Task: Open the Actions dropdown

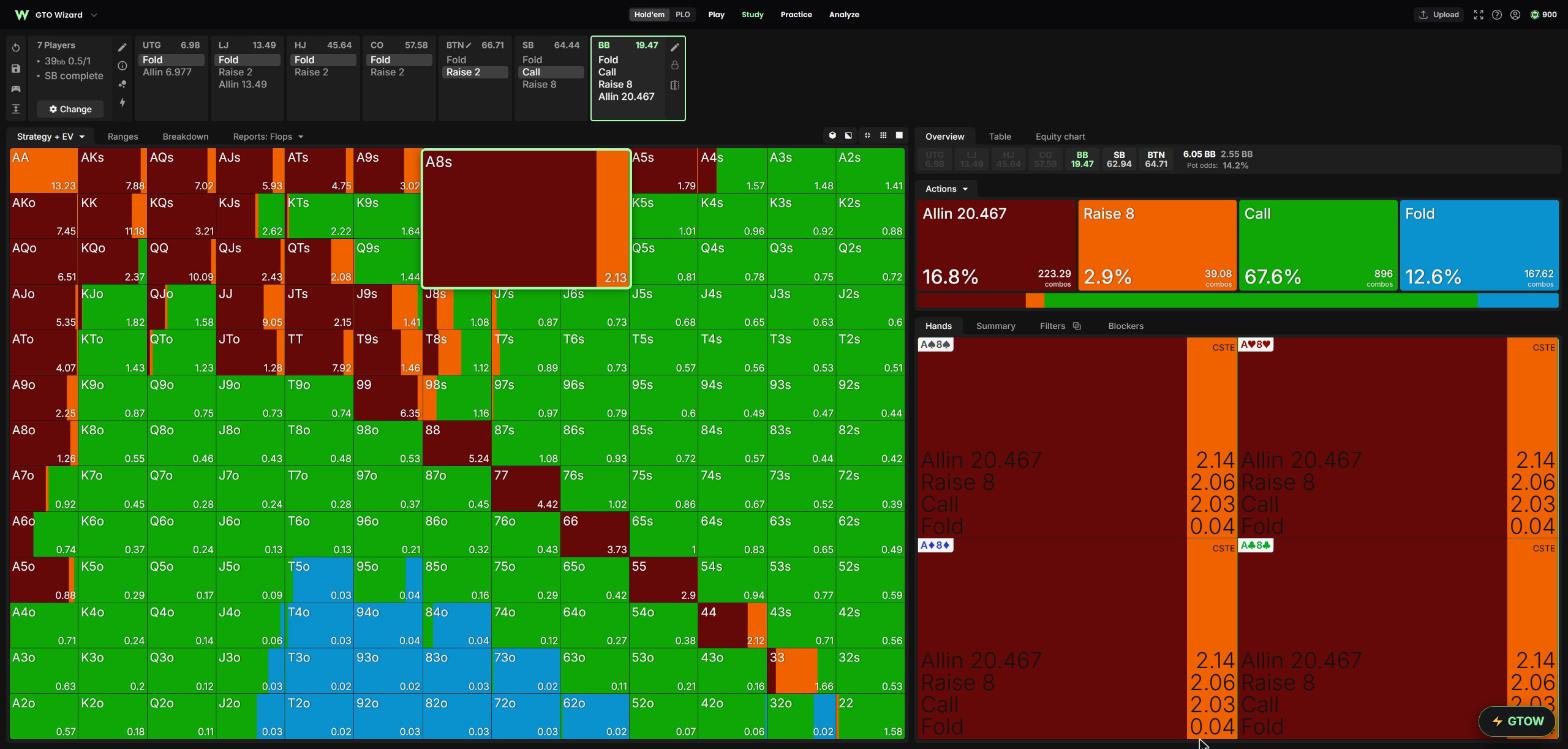Action: tap(946, 189)
